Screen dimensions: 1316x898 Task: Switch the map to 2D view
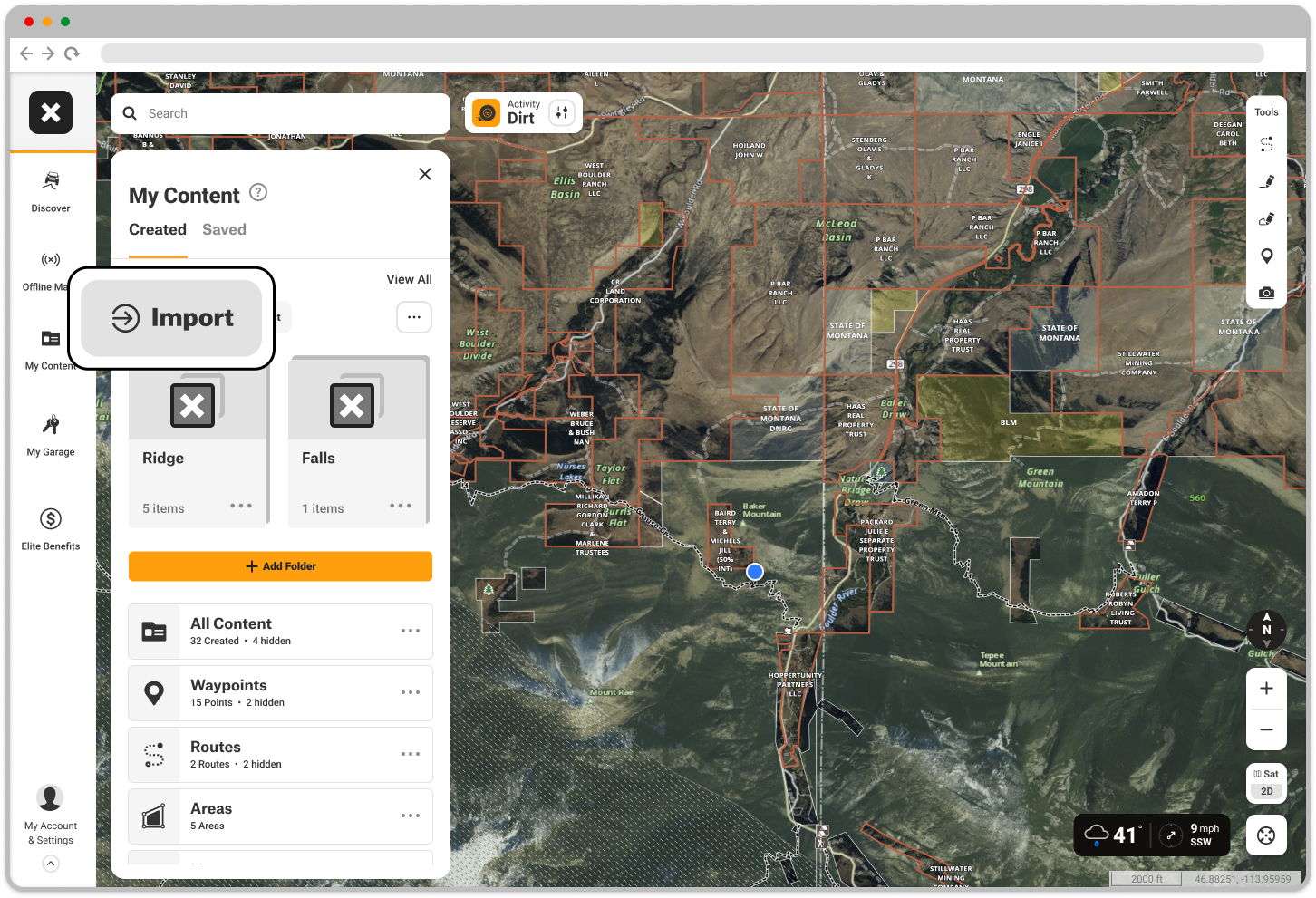pos(1266,790)
